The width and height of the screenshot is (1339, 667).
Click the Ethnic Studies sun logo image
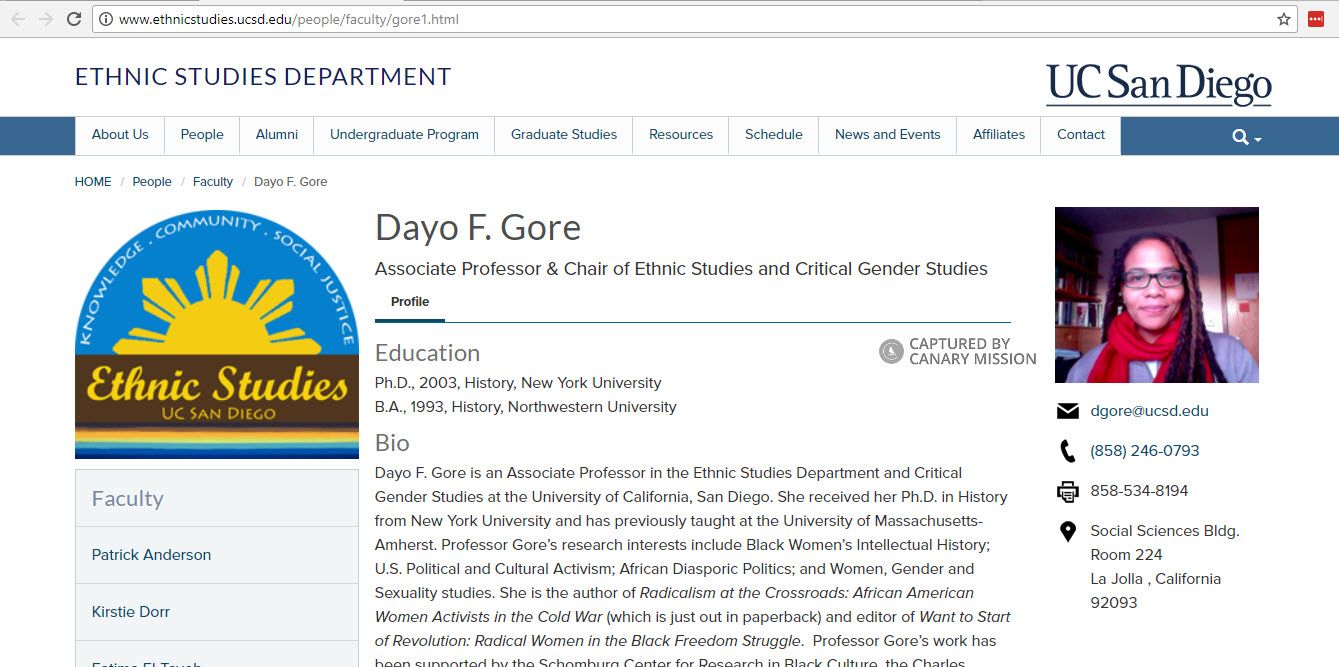pos(217,333)
